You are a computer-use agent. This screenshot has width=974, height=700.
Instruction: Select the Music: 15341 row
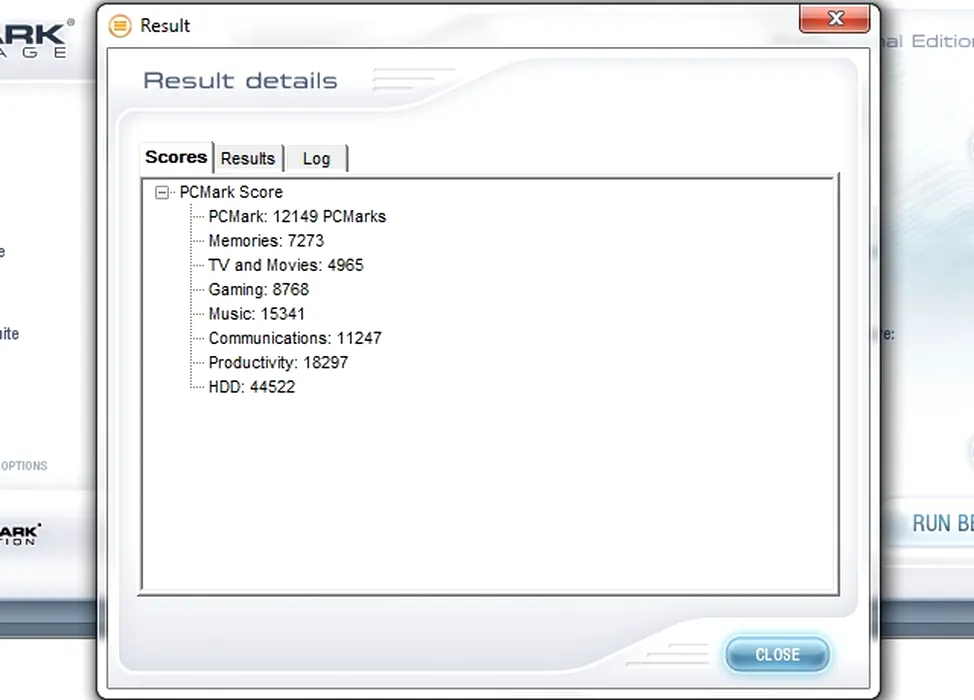tap(257, 314)
